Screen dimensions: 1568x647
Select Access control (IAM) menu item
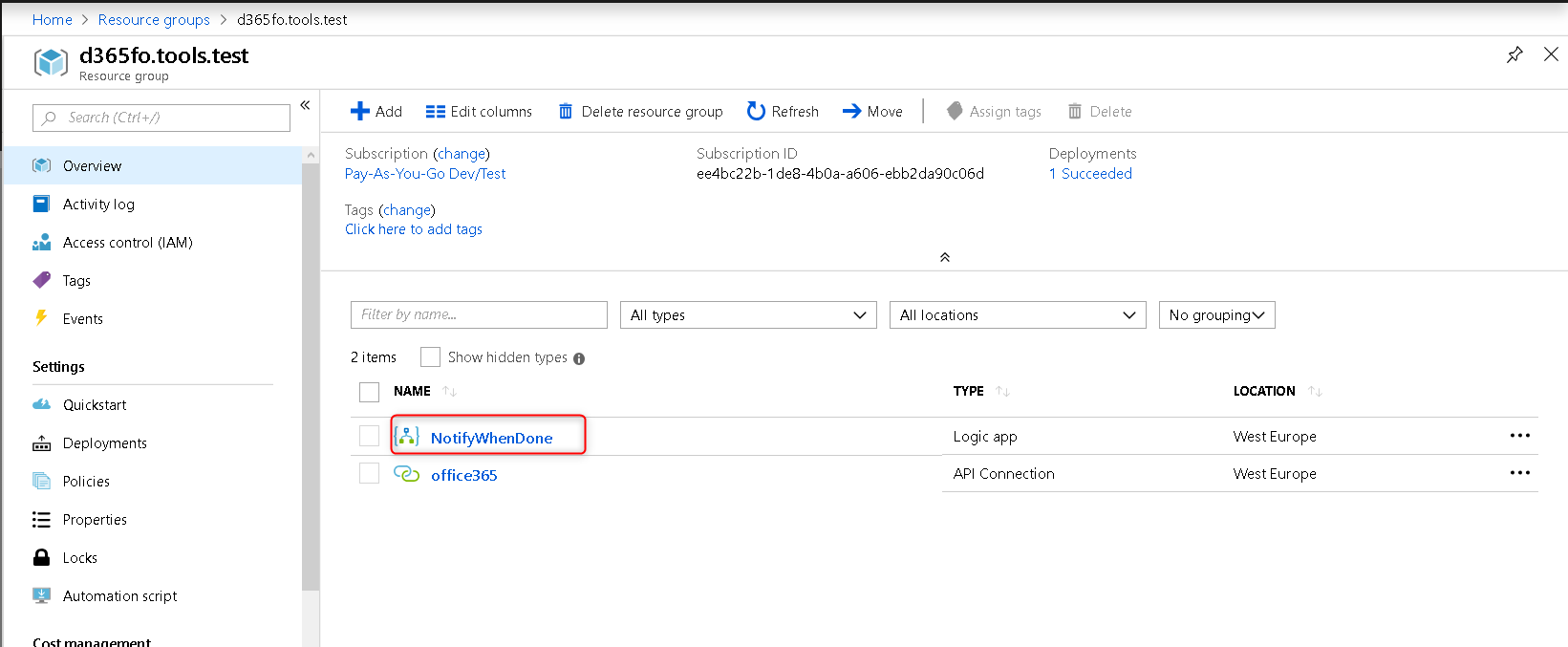127,243
